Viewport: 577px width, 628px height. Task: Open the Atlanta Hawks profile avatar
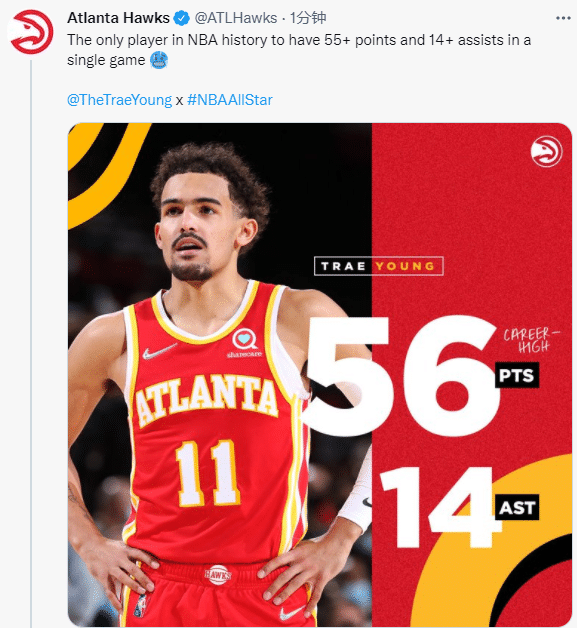pos(30,32)
